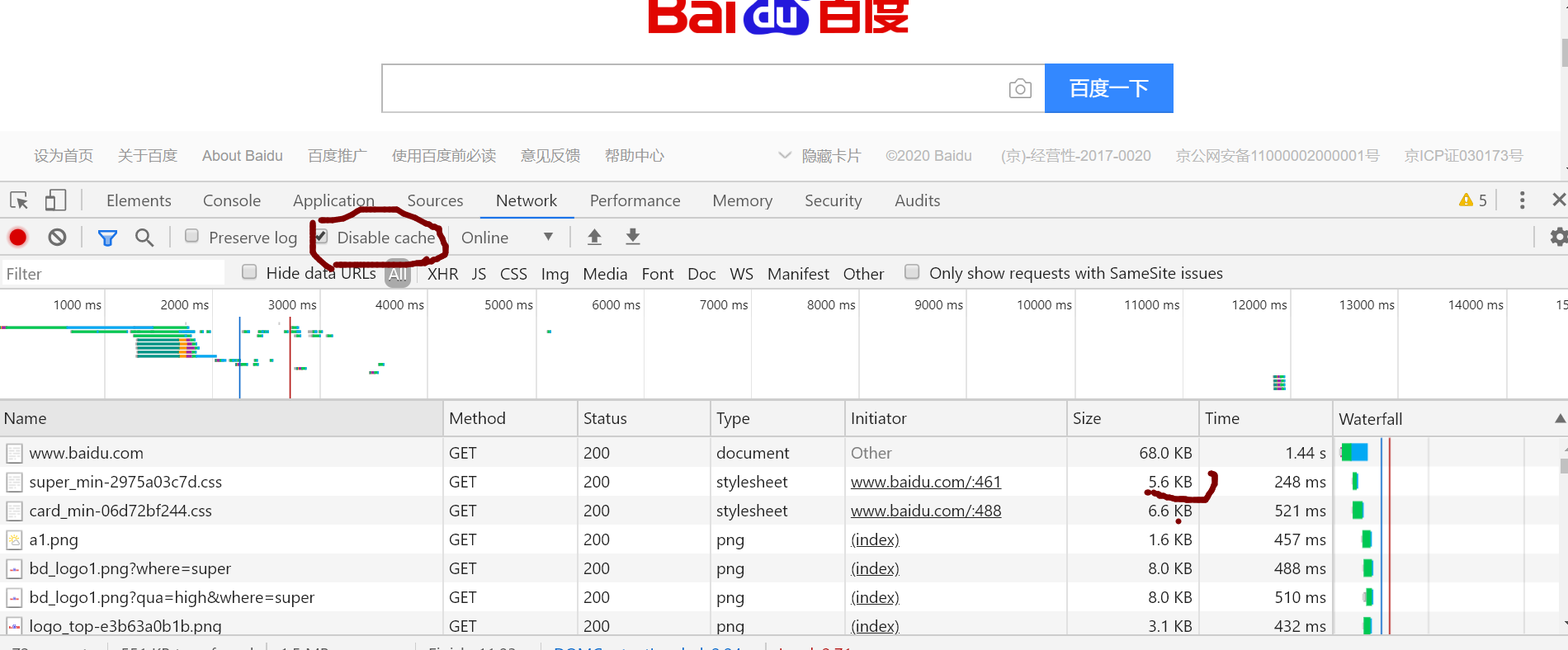The width and height of the screenshot is (1568, 650).
Task: Filter requests by Doc type
Action: click(701, 274)
